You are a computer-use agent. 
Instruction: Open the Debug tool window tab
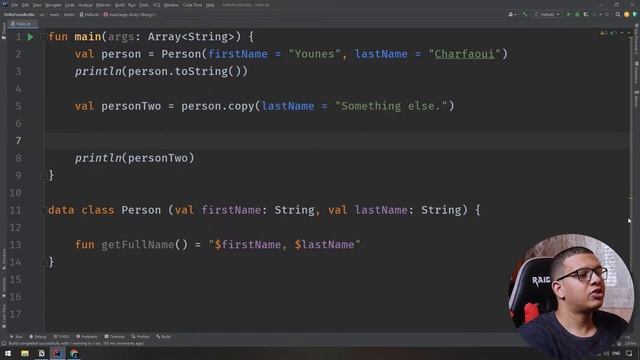pos(38,337)
